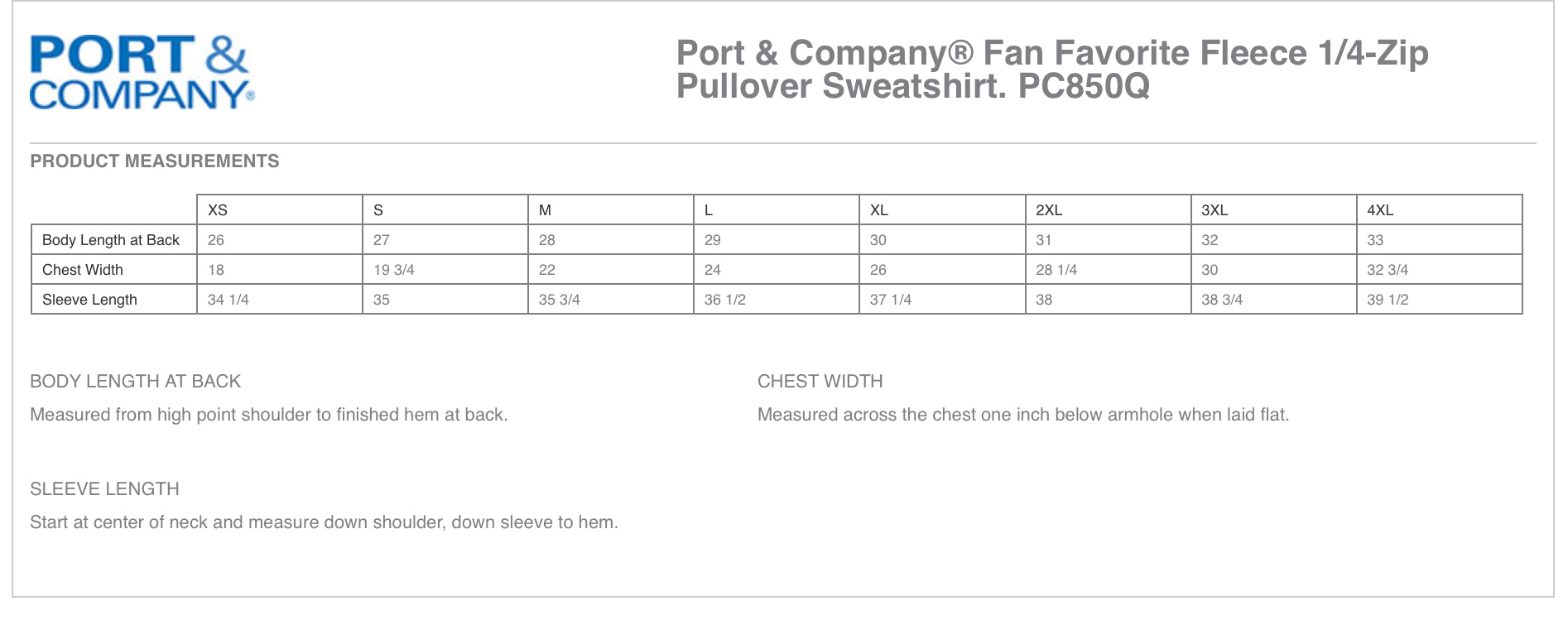Click the Port & Company logo
Screen dimensions: 1568x630
tap(141, 72)
